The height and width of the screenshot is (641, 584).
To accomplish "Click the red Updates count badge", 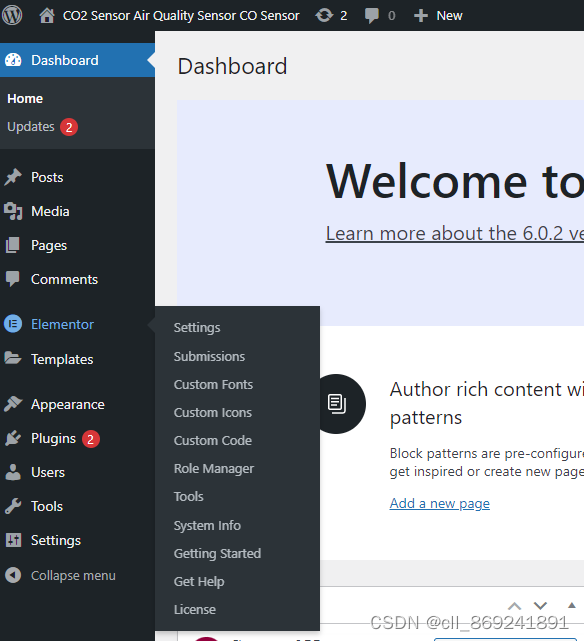I will coord(69,127).
